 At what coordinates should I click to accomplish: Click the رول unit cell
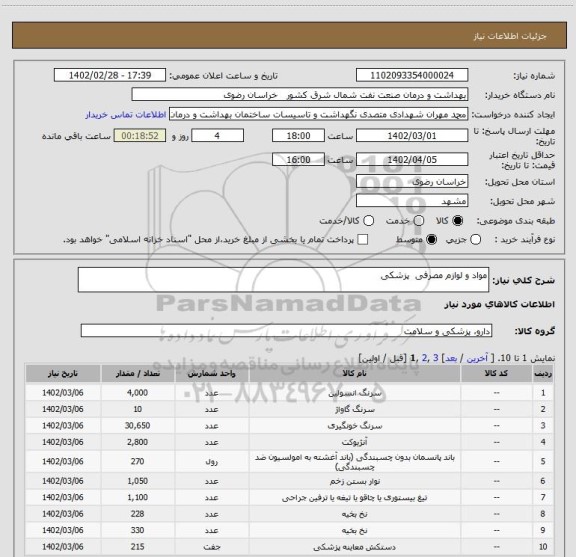click(x=212, y=461)
